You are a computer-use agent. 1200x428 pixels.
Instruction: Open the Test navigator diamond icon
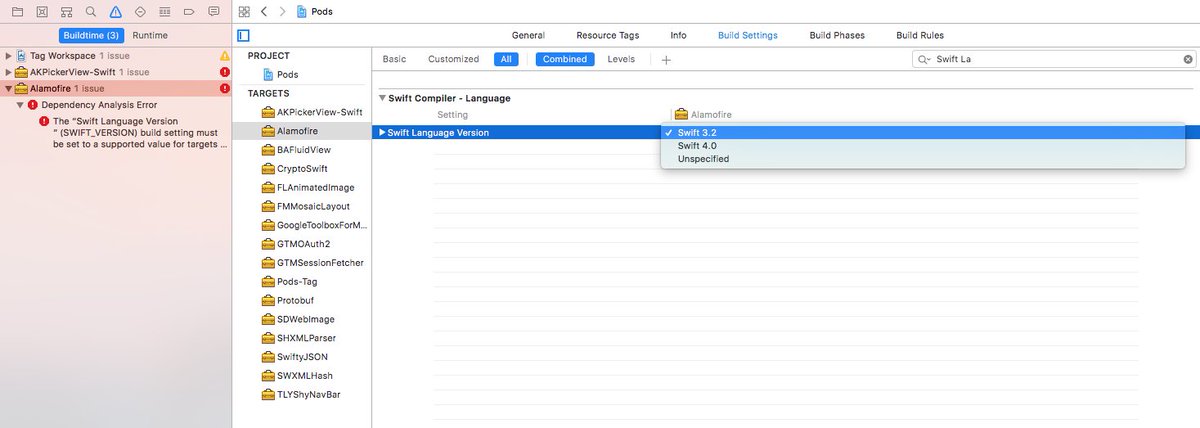coord(140,11)
